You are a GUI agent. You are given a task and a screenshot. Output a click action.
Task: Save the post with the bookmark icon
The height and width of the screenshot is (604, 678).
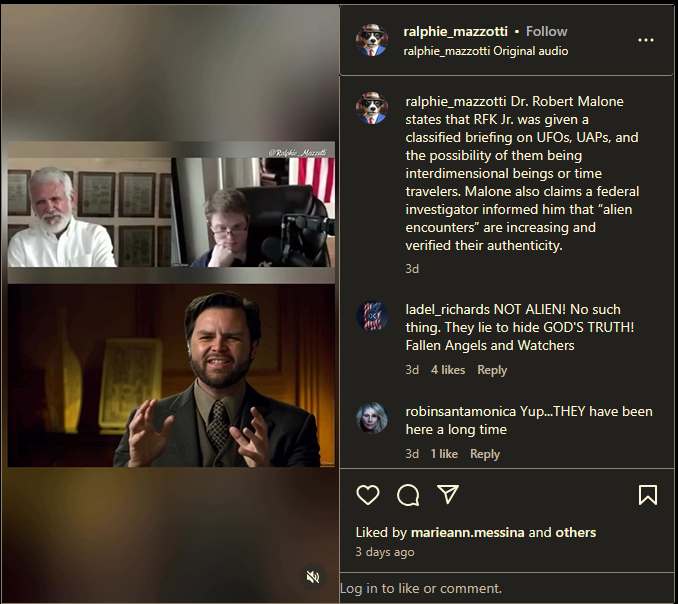coord(648,495)
